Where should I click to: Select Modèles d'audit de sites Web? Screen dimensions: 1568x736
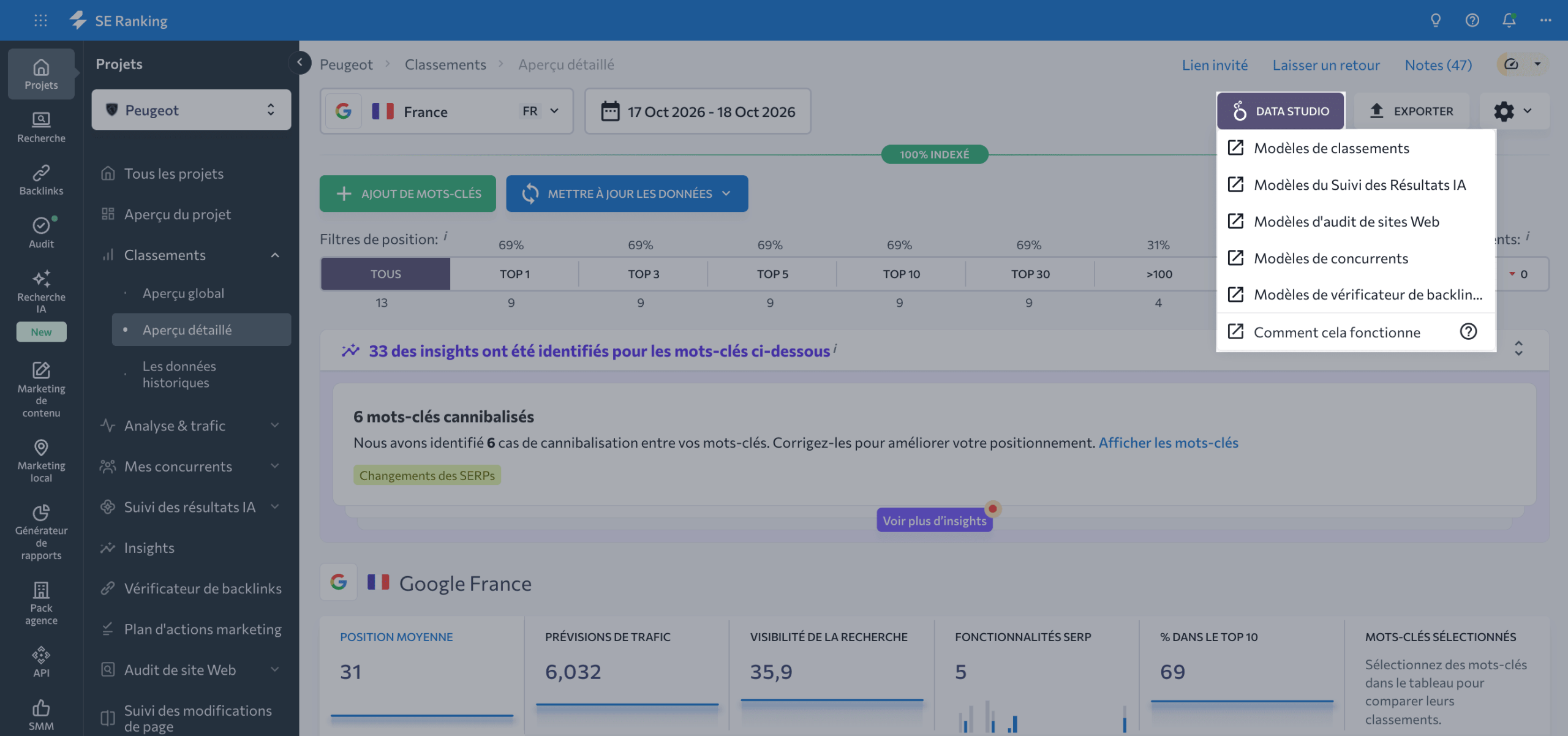[1355, 221]
